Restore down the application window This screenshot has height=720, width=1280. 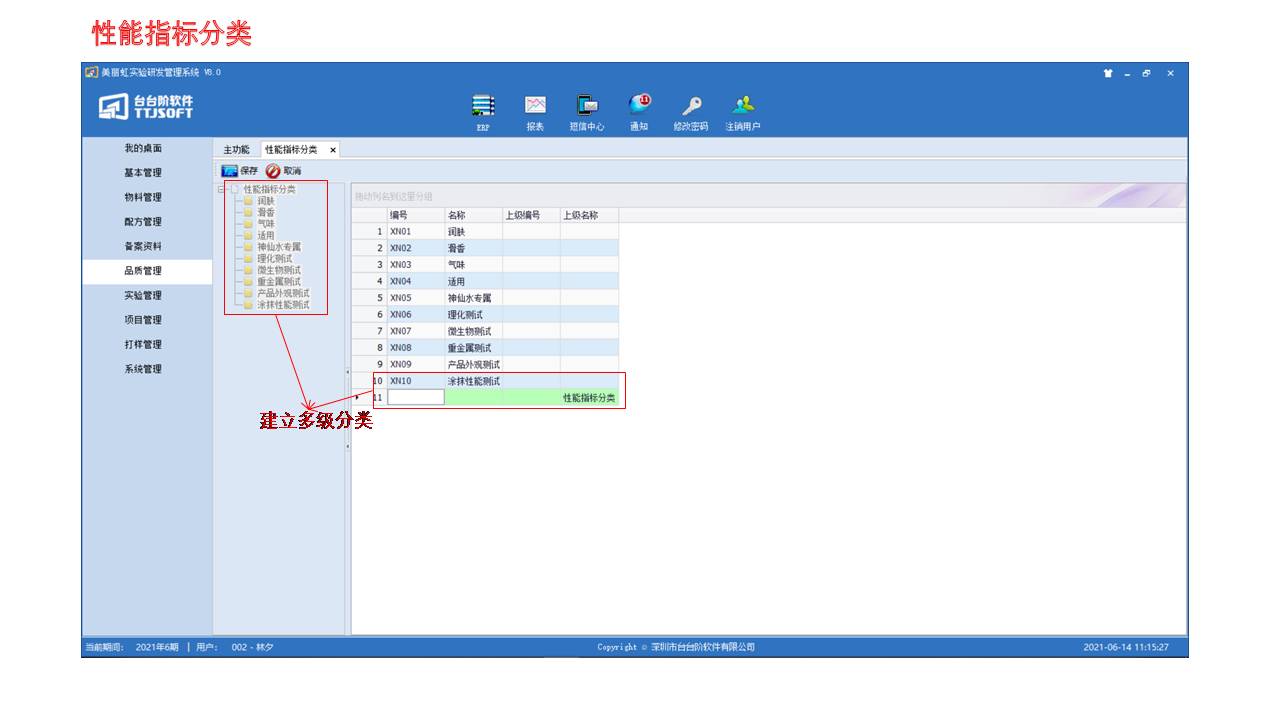1146,73
